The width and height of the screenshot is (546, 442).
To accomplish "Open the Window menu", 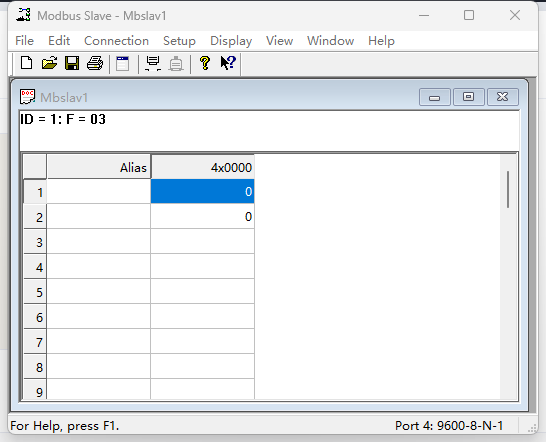I will [330, 41].
